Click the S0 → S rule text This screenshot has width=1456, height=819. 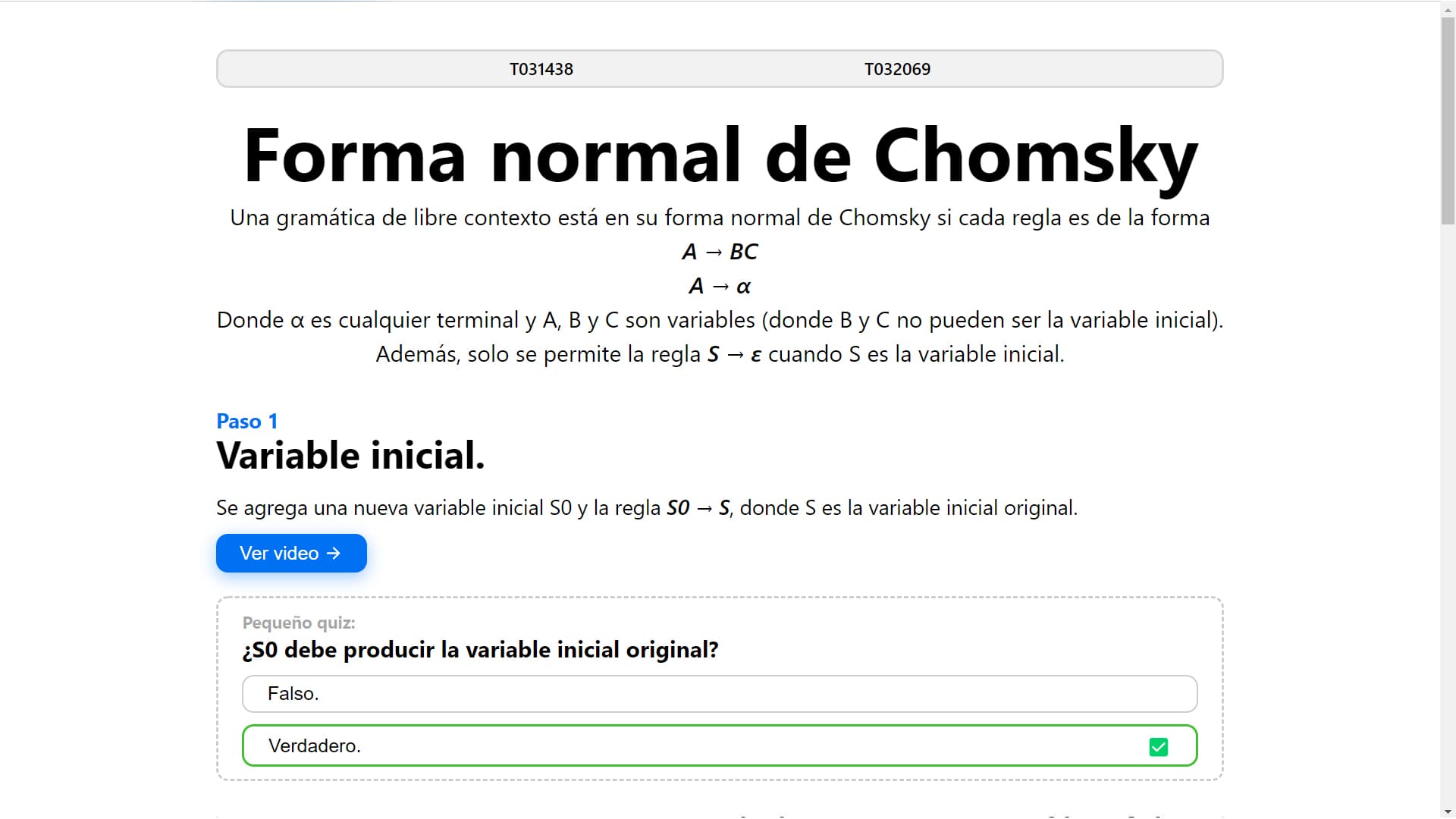[698, 508]
